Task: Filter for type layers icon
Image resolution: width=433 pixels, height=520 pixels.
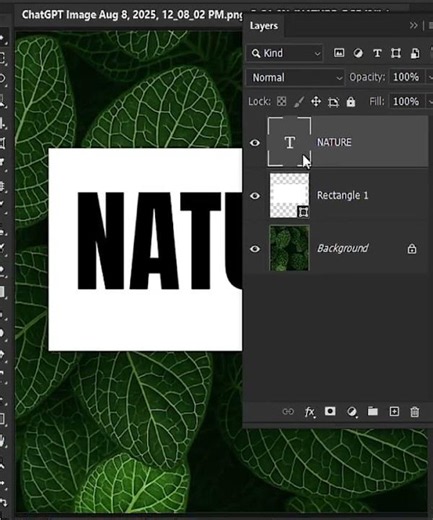Action: pyautogui.click(x=377, y=53)
